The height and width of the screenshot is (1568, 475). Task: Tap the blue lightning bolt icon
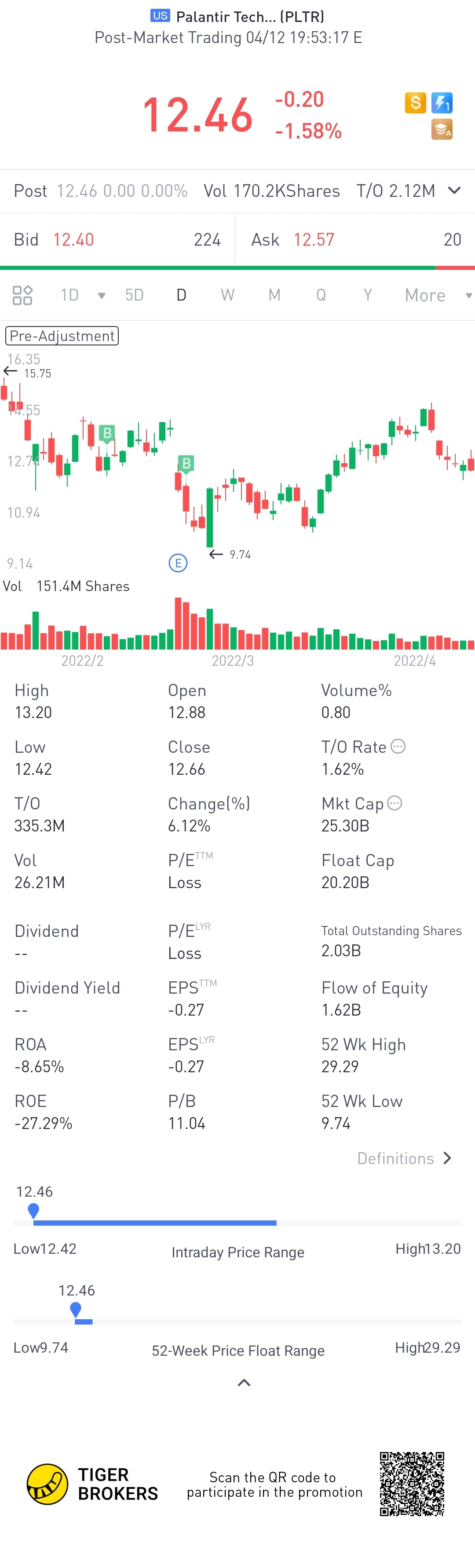[442, 102]
